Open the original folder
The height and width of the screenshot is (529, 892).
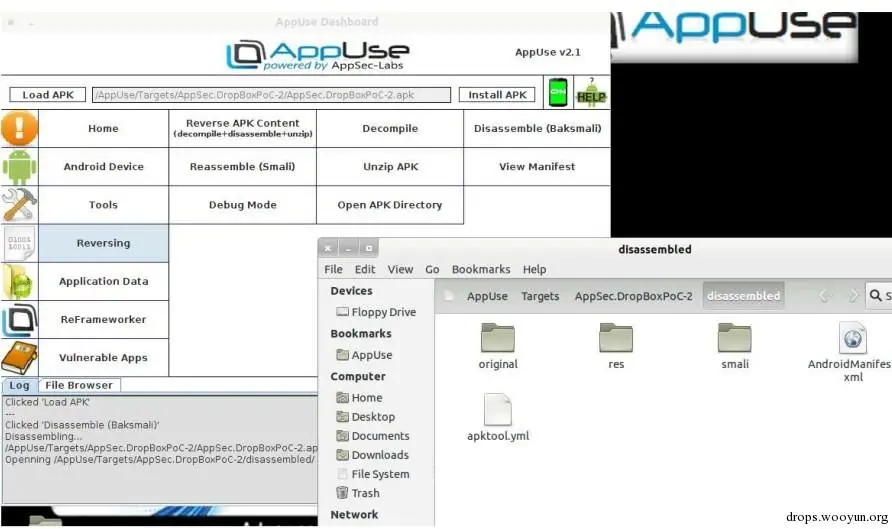(498, 346)
